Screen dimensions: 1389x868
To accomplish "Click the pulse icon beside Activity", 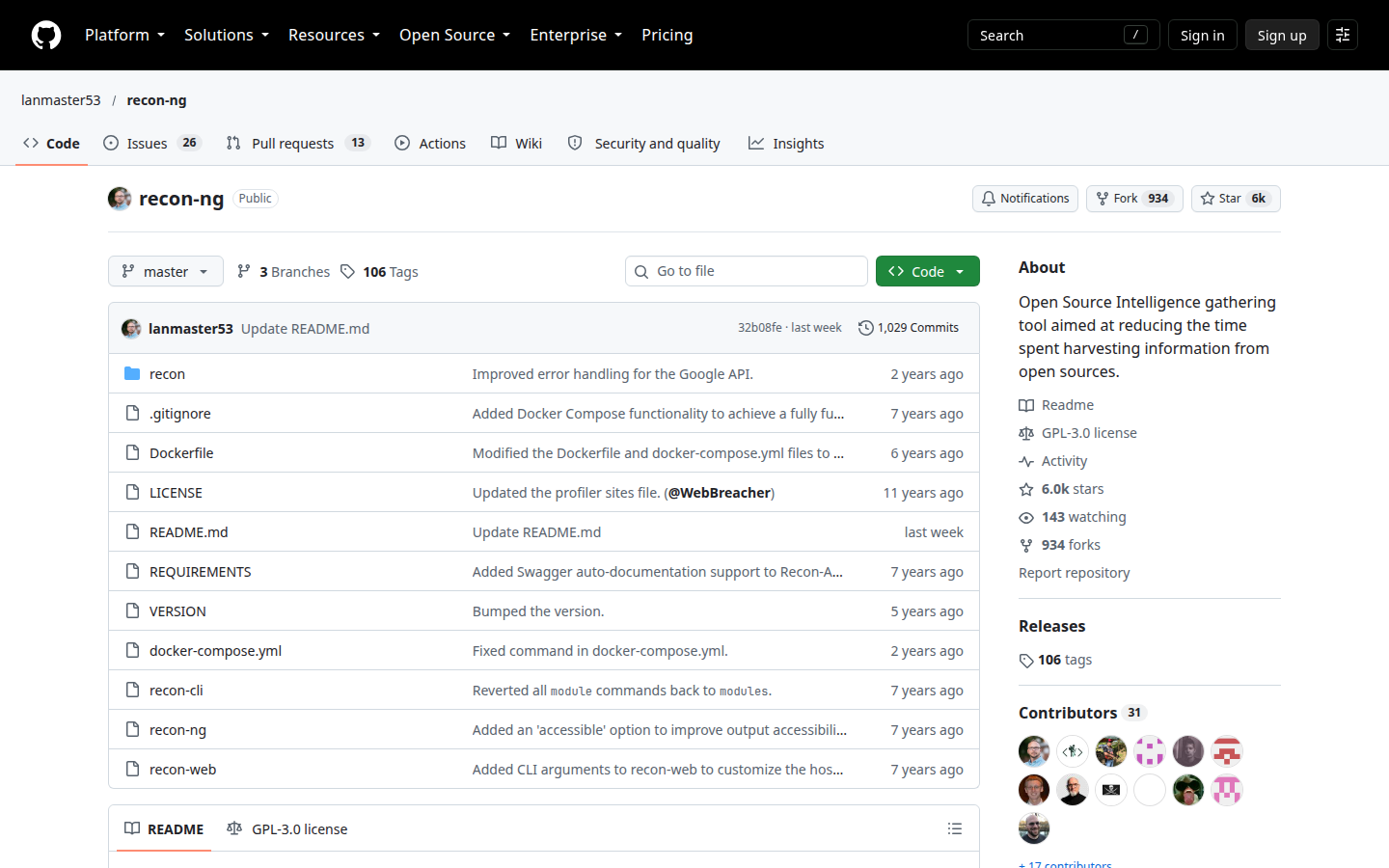I will (1026, 462).
